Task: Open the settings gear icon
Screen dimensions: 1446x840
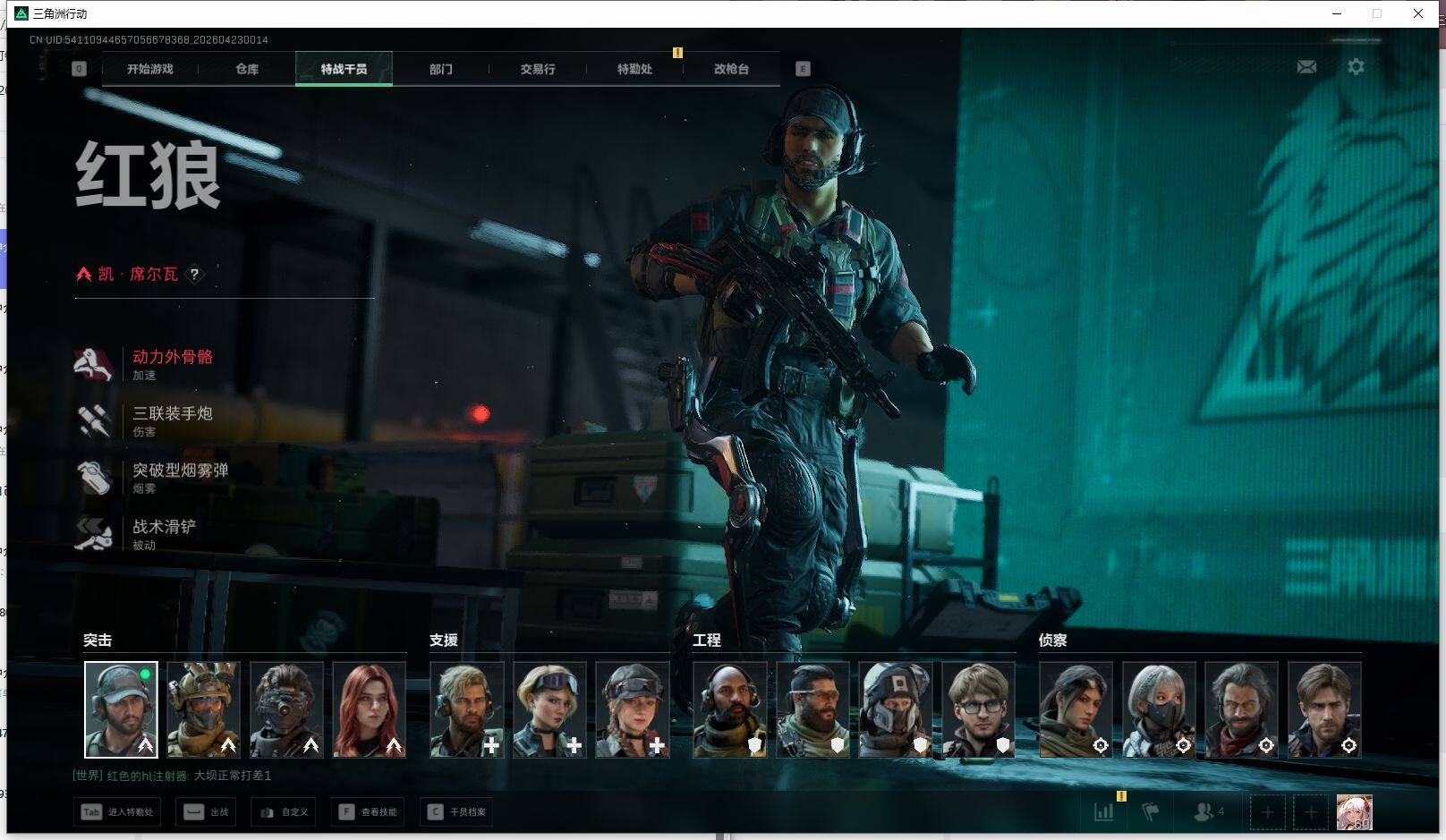Action: (1356, 67)
